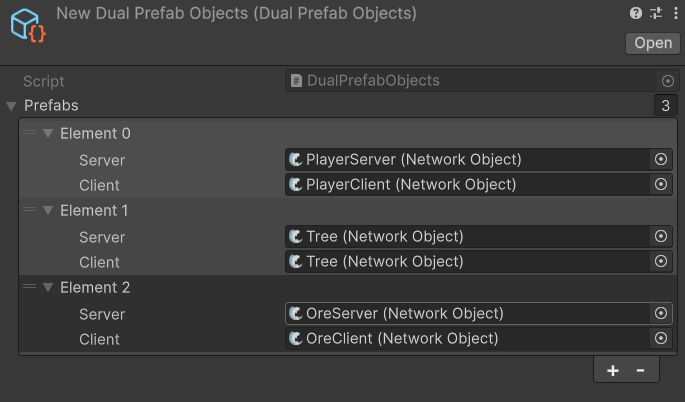The height and width of the screenshot is (402, 685).
Task: Click the preset selector sliders icon
Action: pos(655,13)
